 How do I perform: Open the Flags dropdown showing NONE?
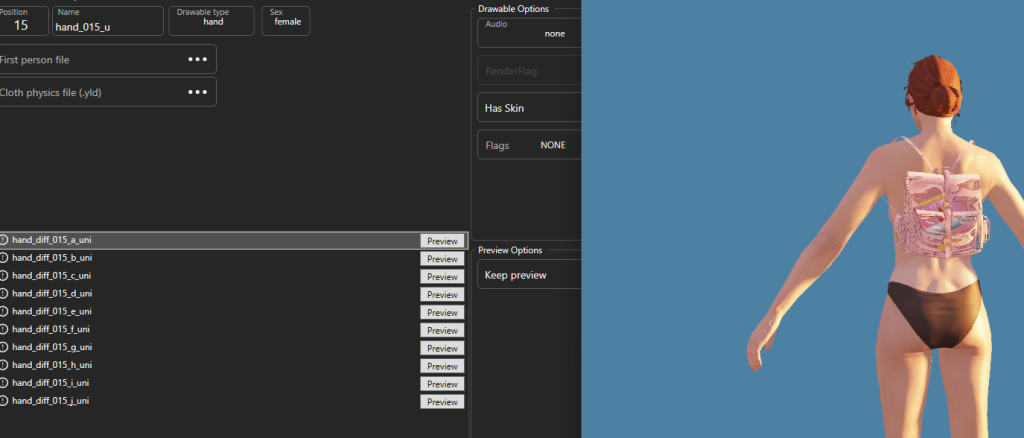click(530, 145)
